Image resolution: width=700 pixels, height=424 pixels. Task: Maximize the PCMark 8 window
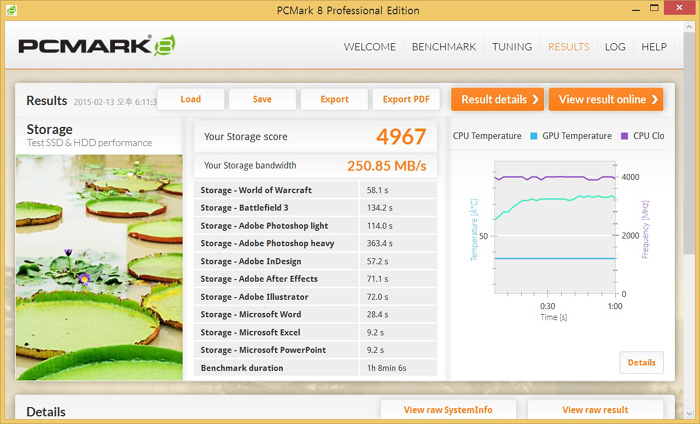point(654,8)
